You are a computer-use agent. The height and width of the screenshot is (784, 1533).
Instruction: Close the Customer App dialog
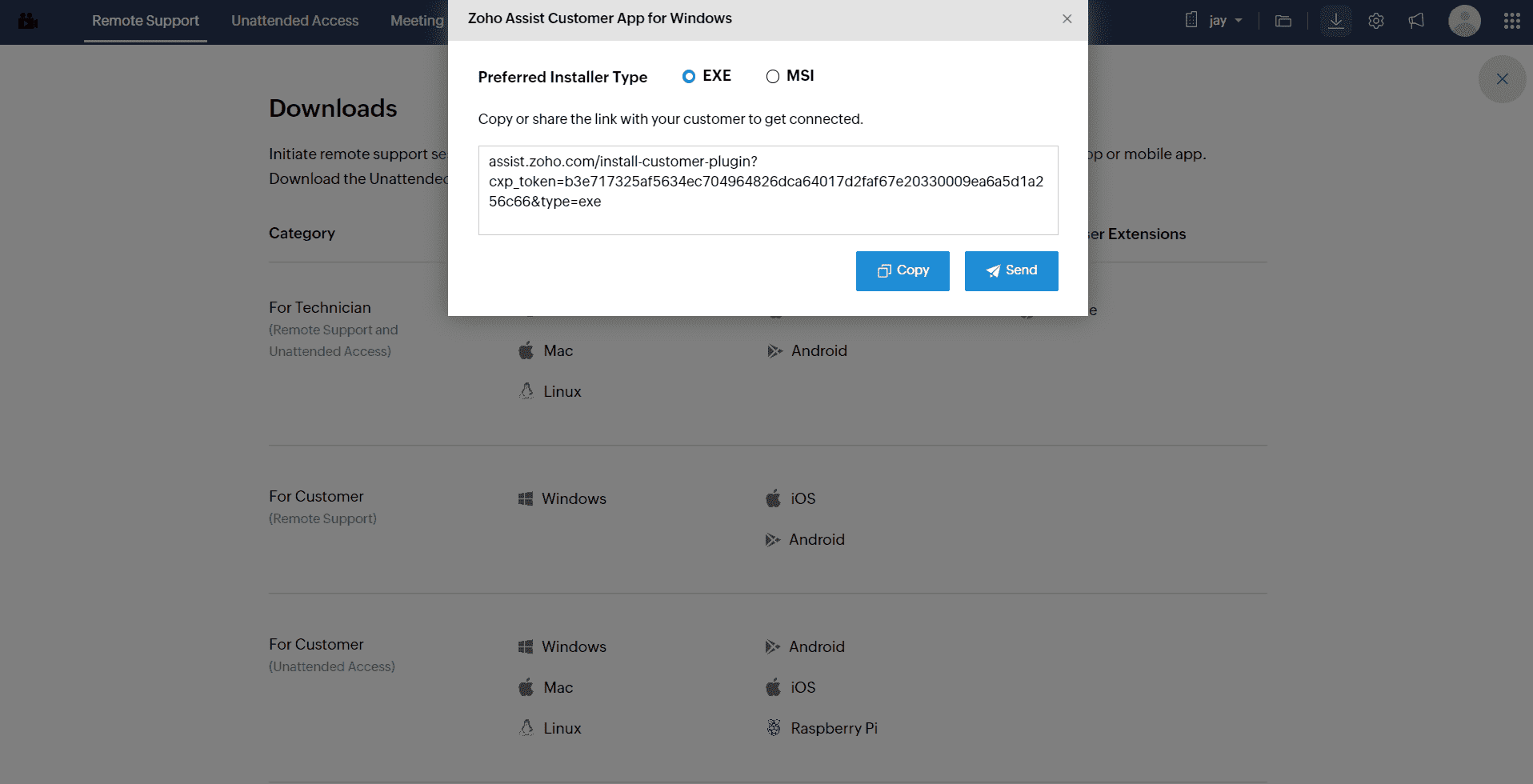coord(1067,19)
